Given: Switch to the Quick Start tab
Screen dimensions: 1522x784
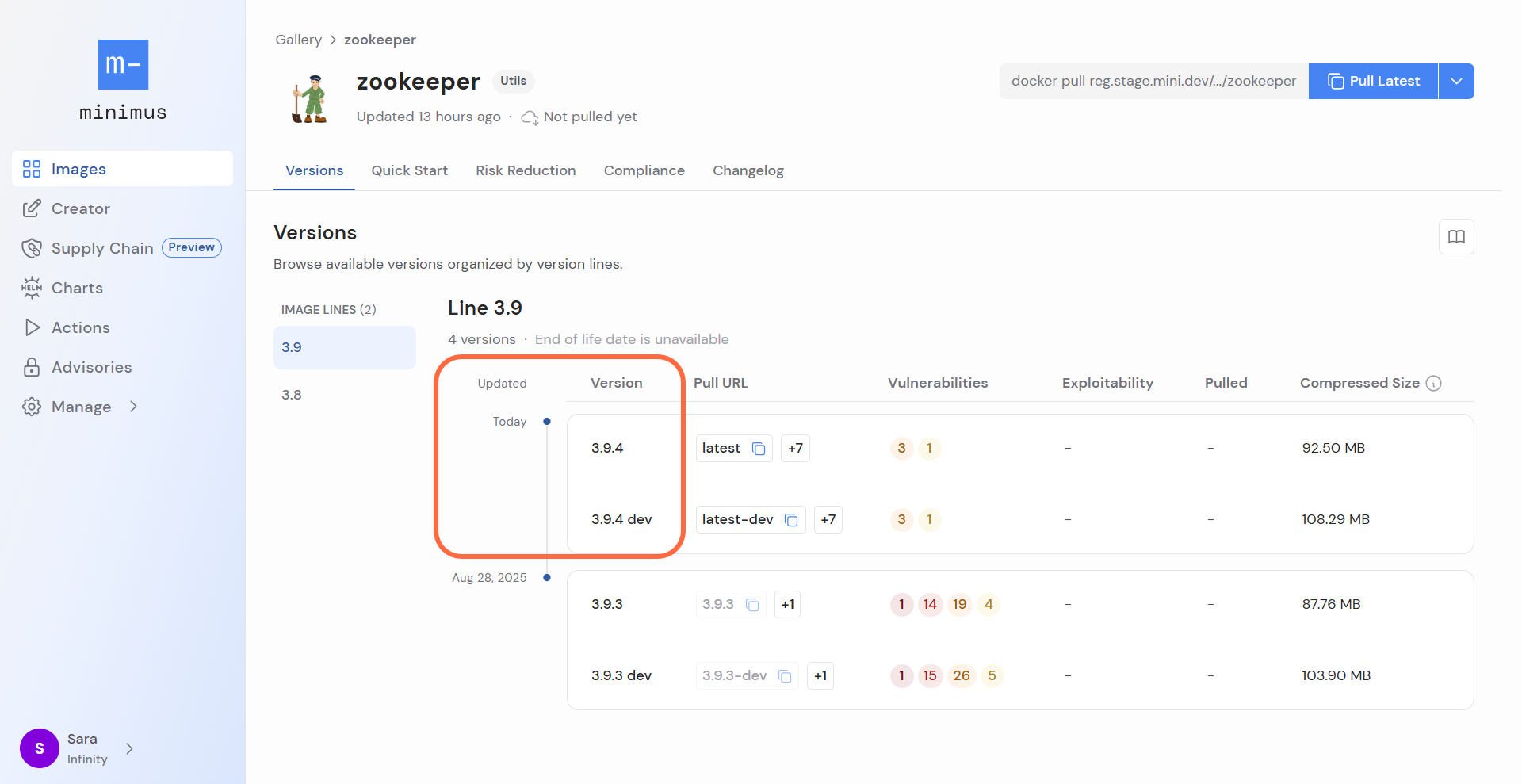Looking at the screenshot, I should [409, 170].
